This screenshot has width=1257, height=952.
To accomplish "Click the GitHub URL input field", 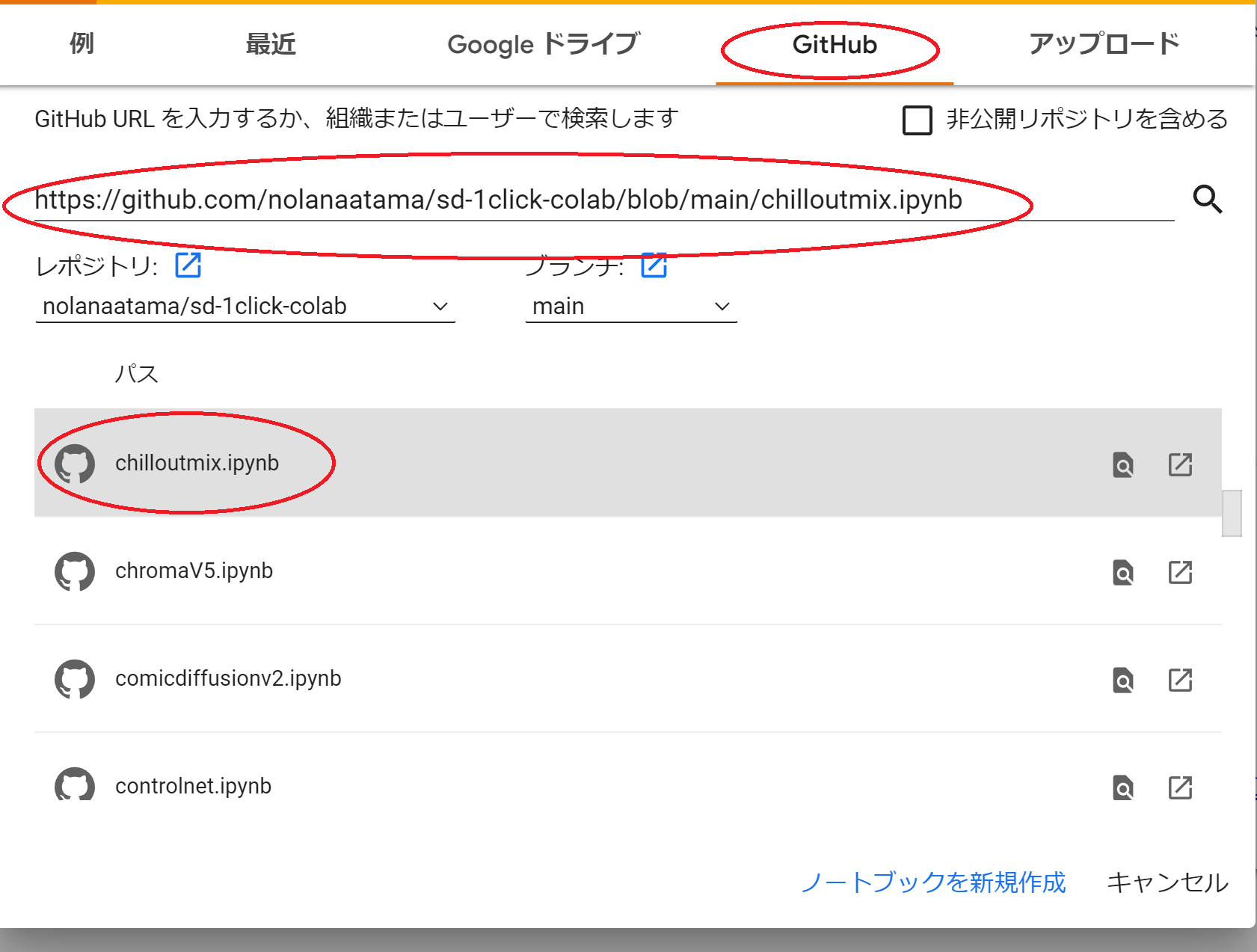I will [604, 200].
